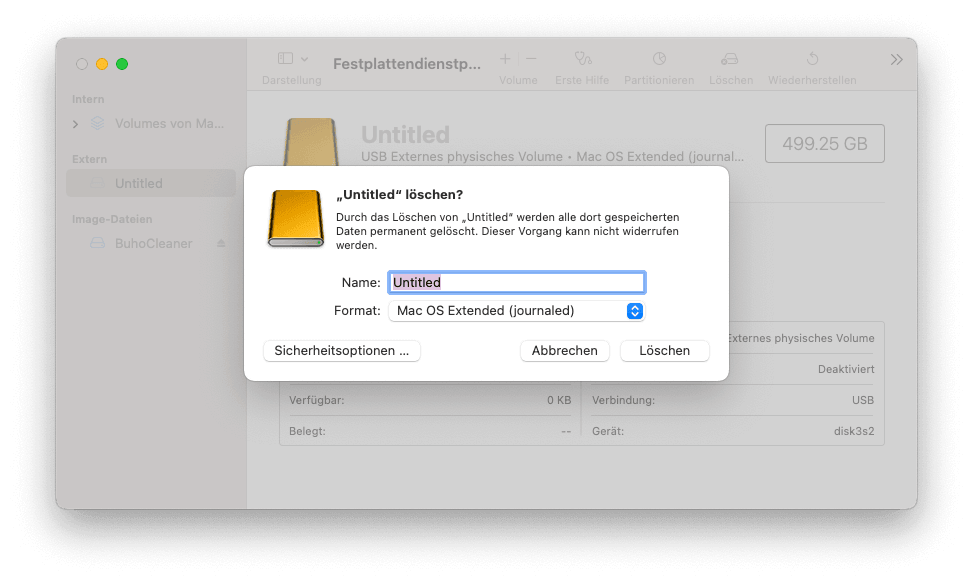The width and height of the screenshot is (973, 583).
Task: Click the 499.25 GB capacity box
Action: (825, 144)
